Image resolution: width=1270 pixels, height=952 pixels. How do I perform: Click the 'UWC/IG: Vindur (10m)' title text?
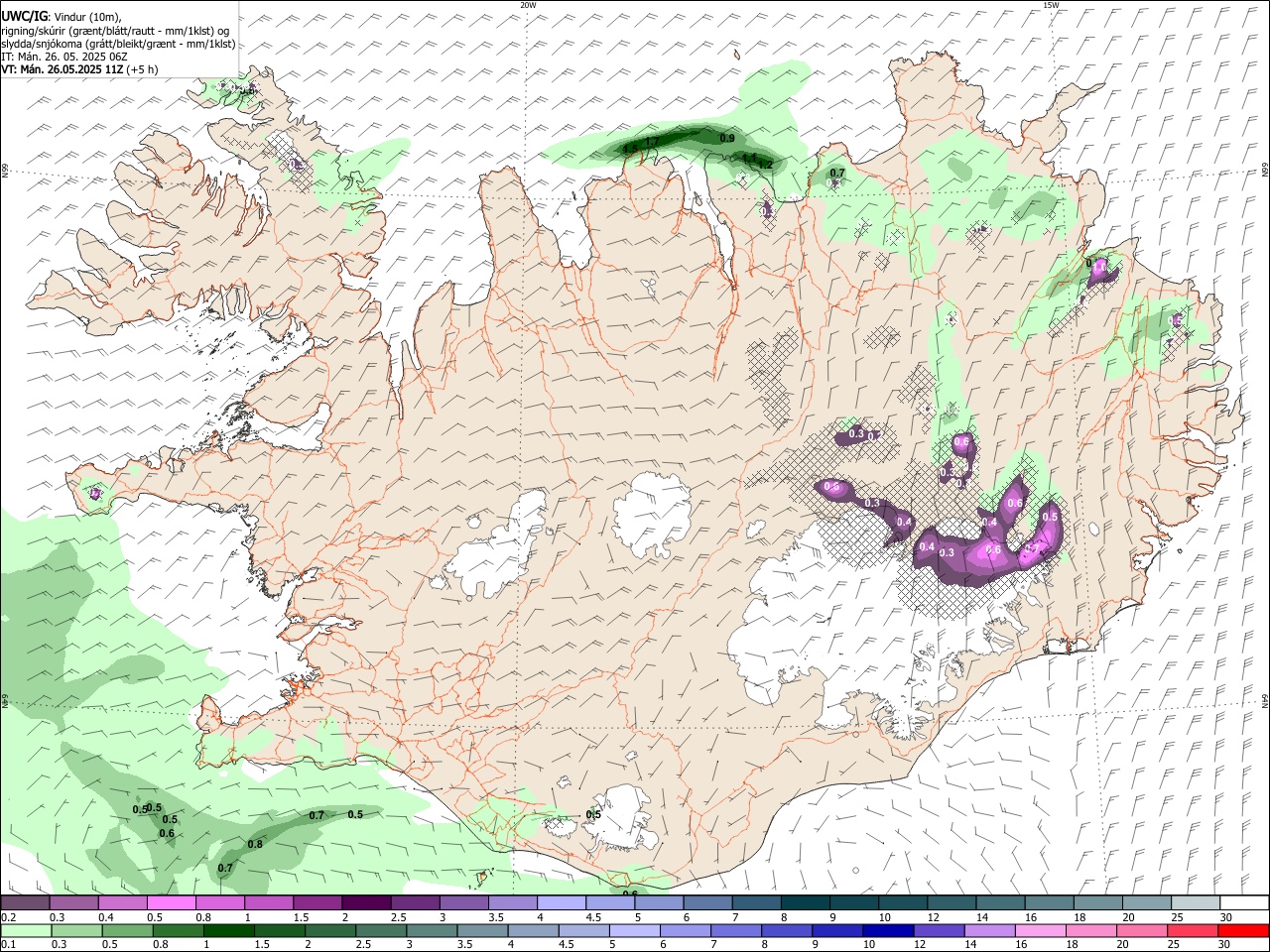[62, 17]
